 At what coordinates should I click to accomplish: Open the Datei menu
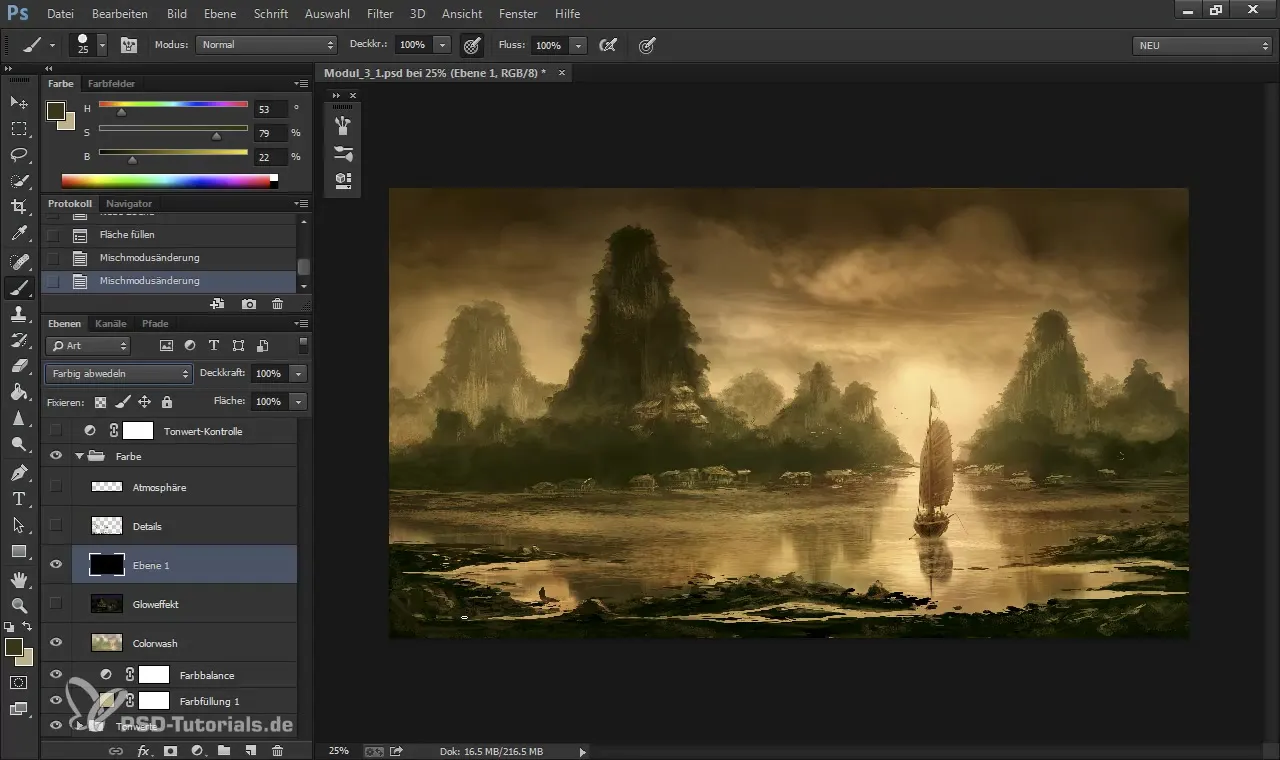pyautogui.click(x=60, y=14)
